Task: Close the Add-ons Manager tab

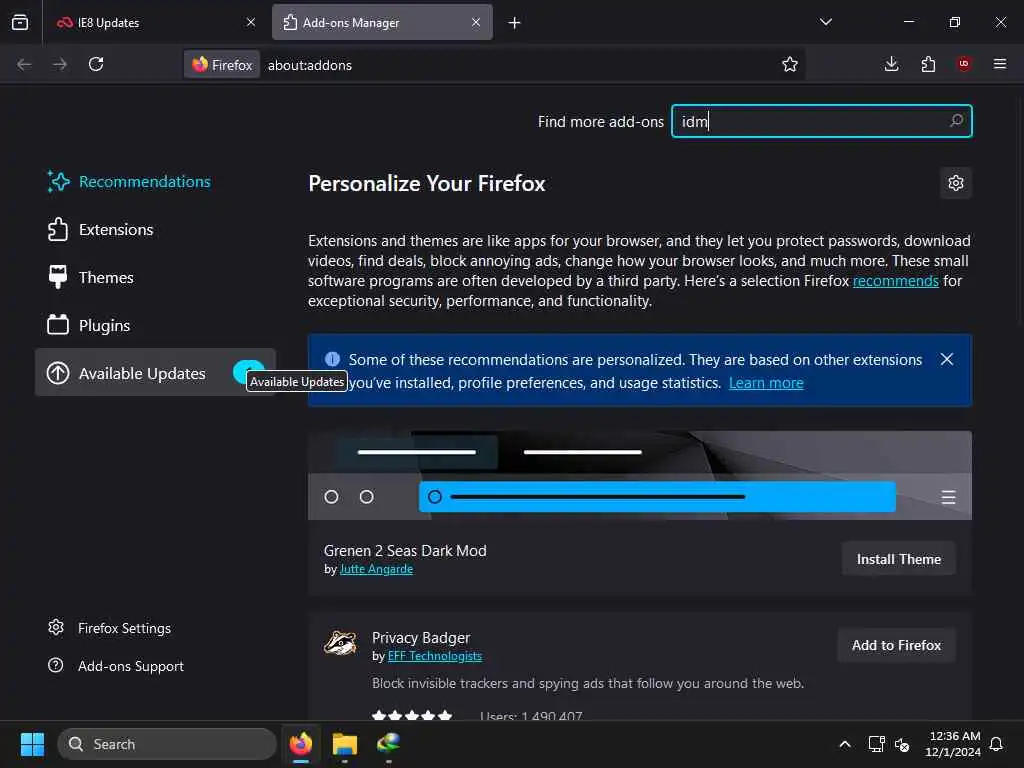Action: [476, 22]
